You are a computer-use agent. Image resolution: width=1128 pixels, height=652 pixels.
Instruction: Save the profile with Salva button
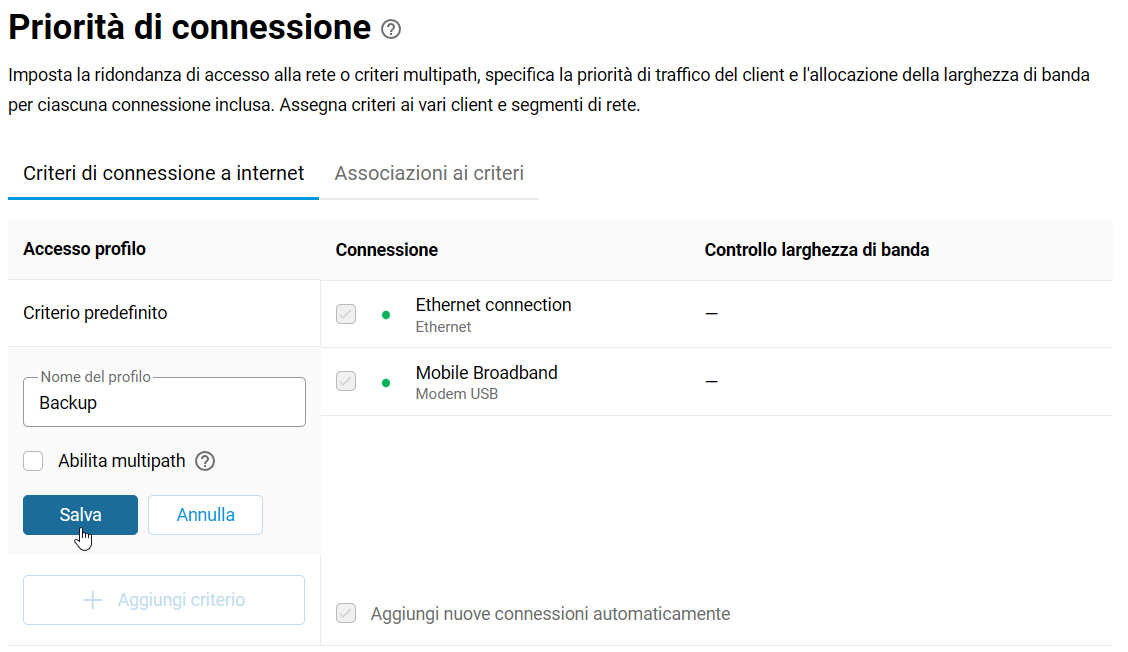pos(81,515)
